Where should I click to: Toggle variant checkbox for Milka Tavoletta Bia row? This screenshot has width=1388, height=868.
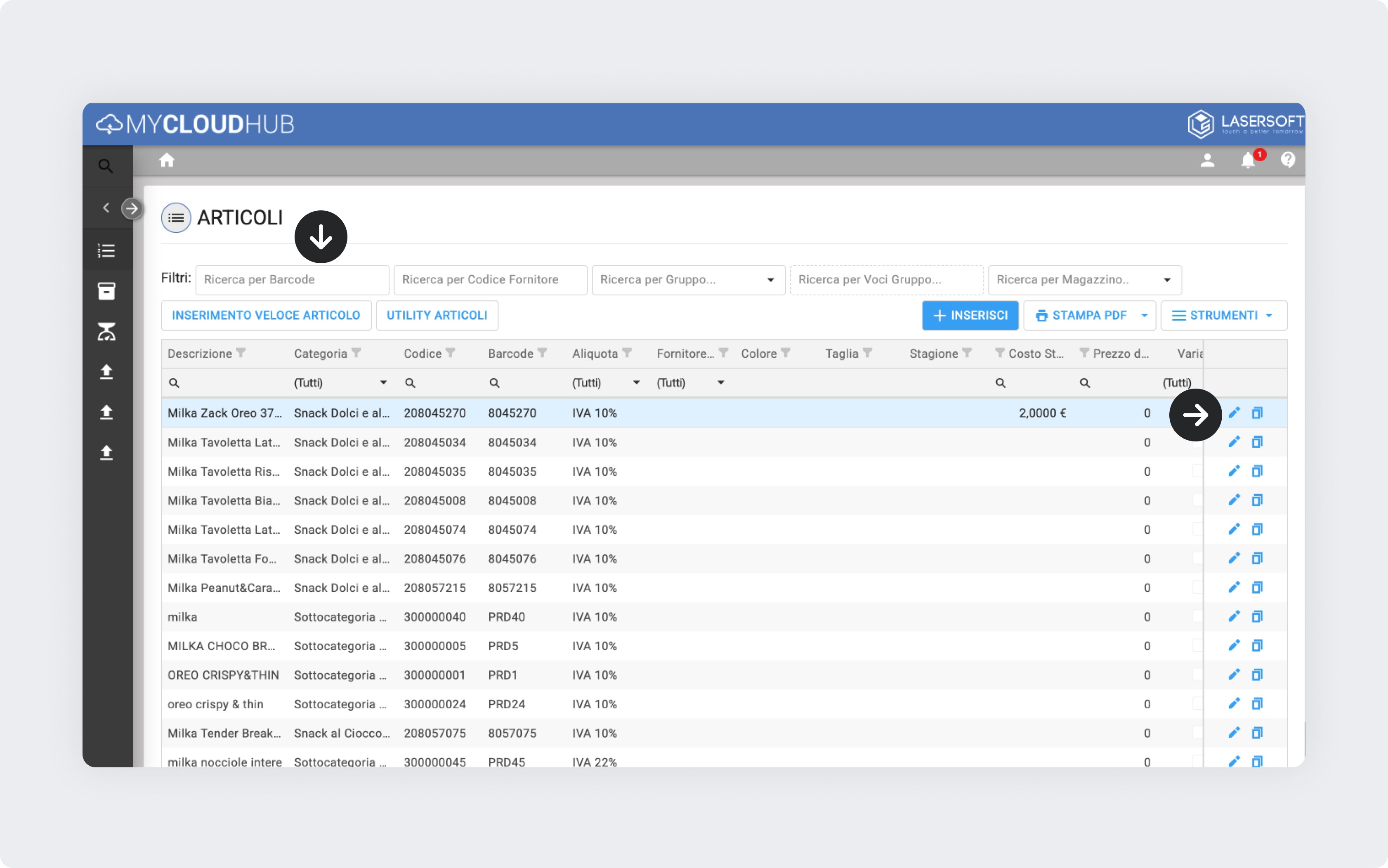1197,500
